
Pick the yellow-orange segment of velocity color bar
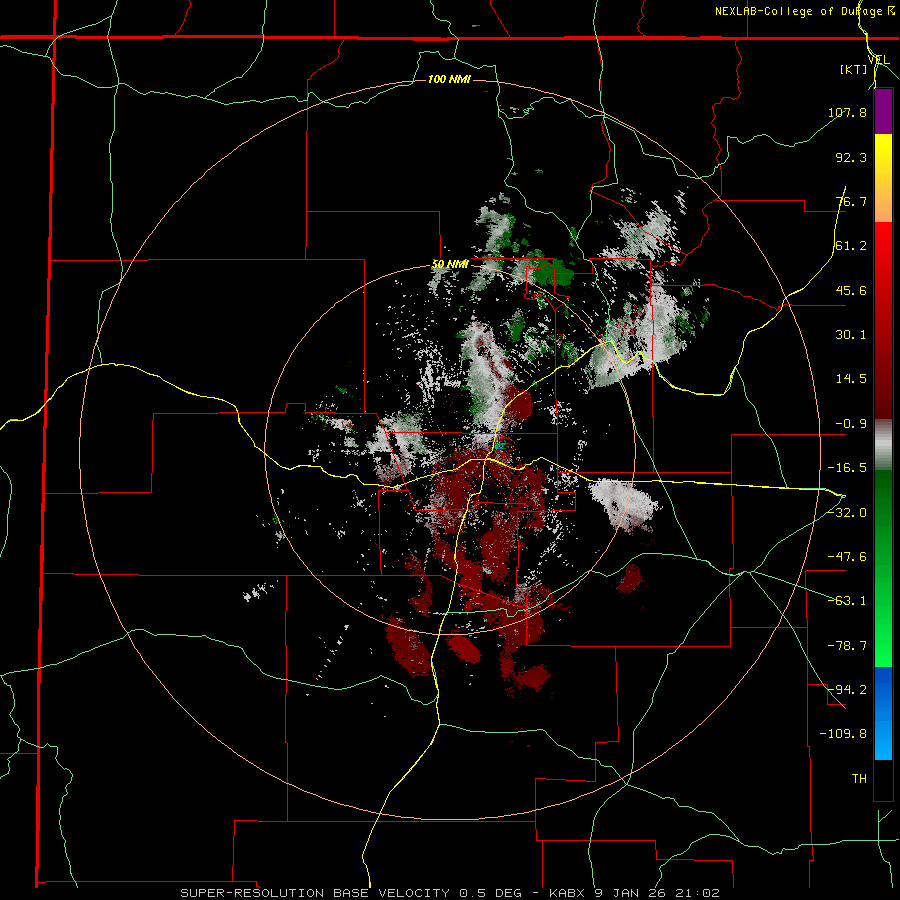tap(883, 178)
